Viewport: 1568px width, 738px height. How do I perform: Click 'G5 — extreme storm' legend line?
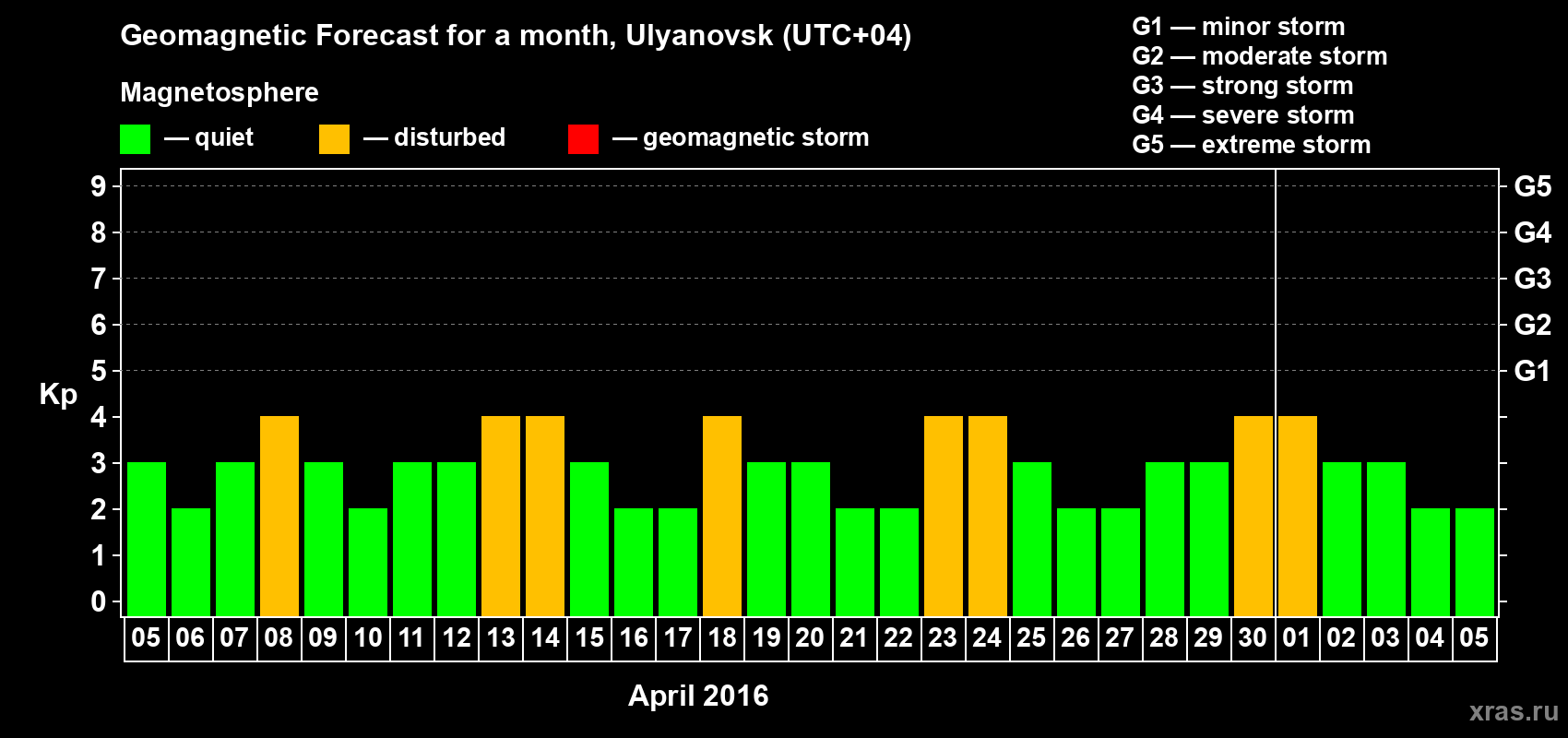click(1252, 145)
